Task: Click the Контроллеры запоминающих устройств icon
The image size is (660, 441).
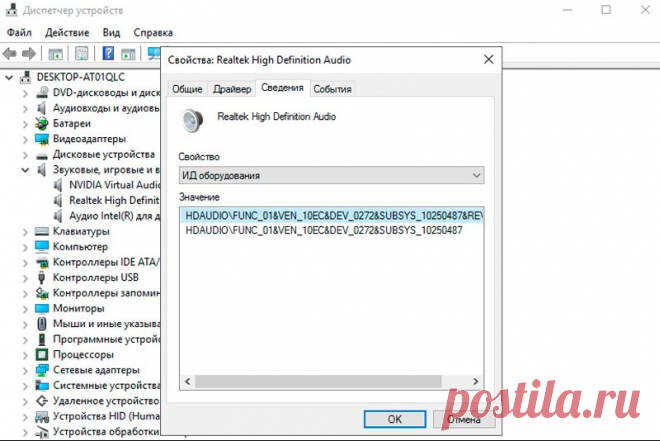Action: [42, 293]
